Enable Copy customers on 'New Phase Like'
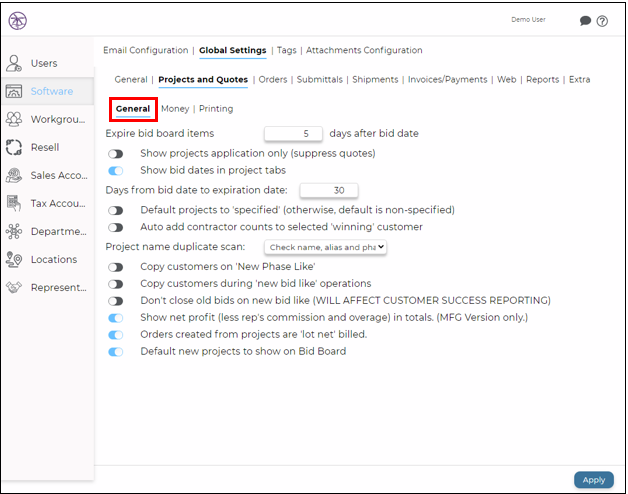The width and height of the screenshot is (628, 494). point(115,267)
